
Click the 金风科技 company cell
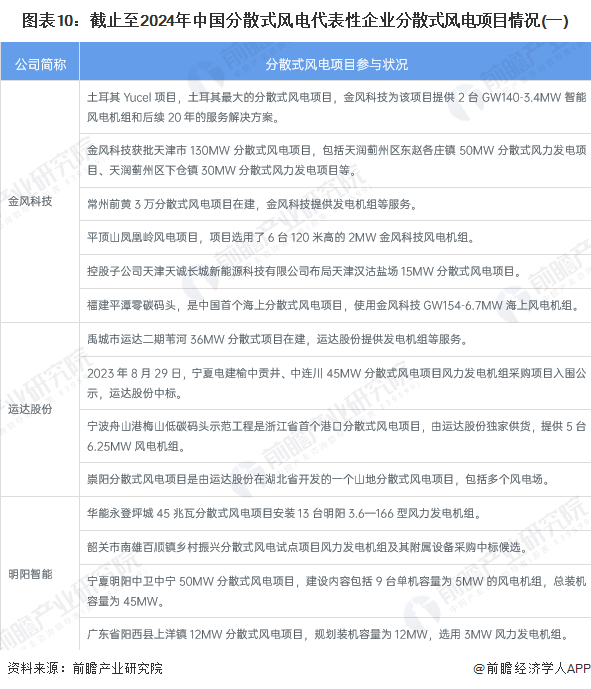click(40, 201)
